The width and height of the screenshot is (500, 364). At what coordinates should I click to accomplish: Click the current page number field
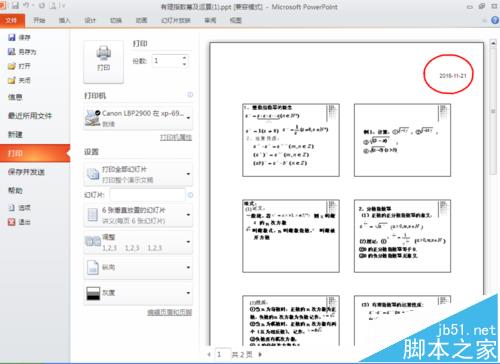[x=222, y=354]
